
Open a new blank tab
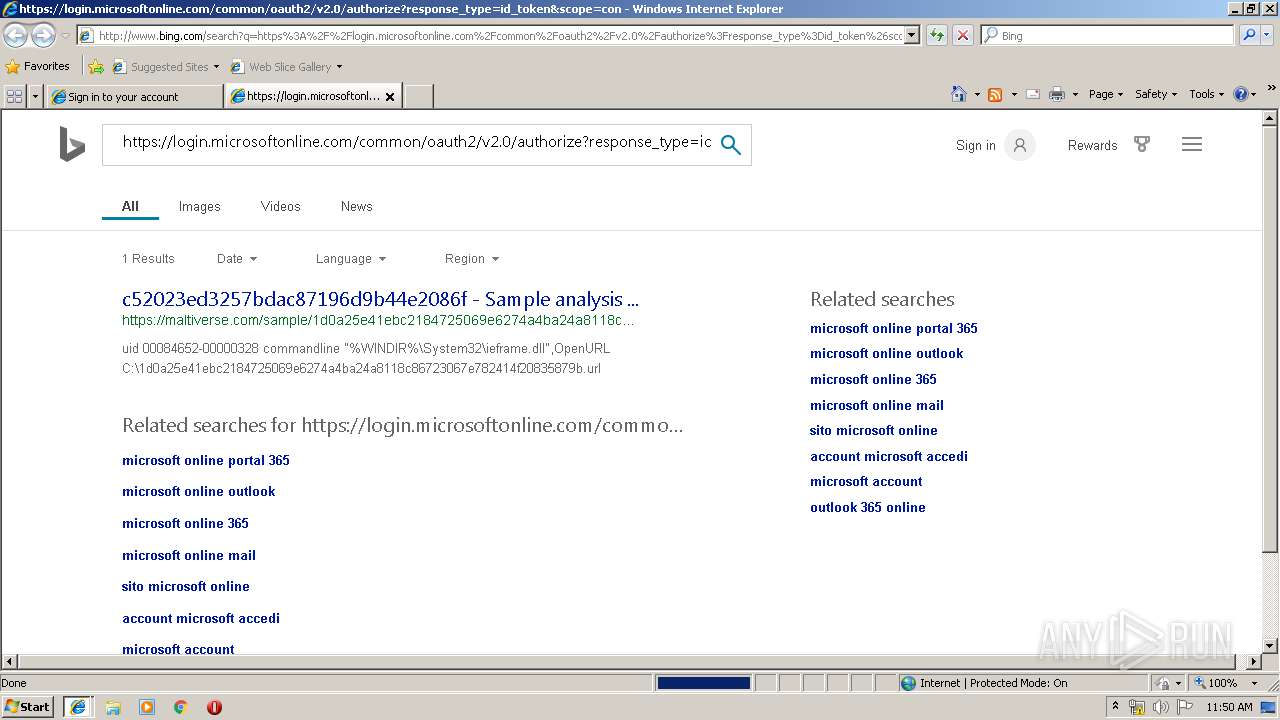pos(418,96)
